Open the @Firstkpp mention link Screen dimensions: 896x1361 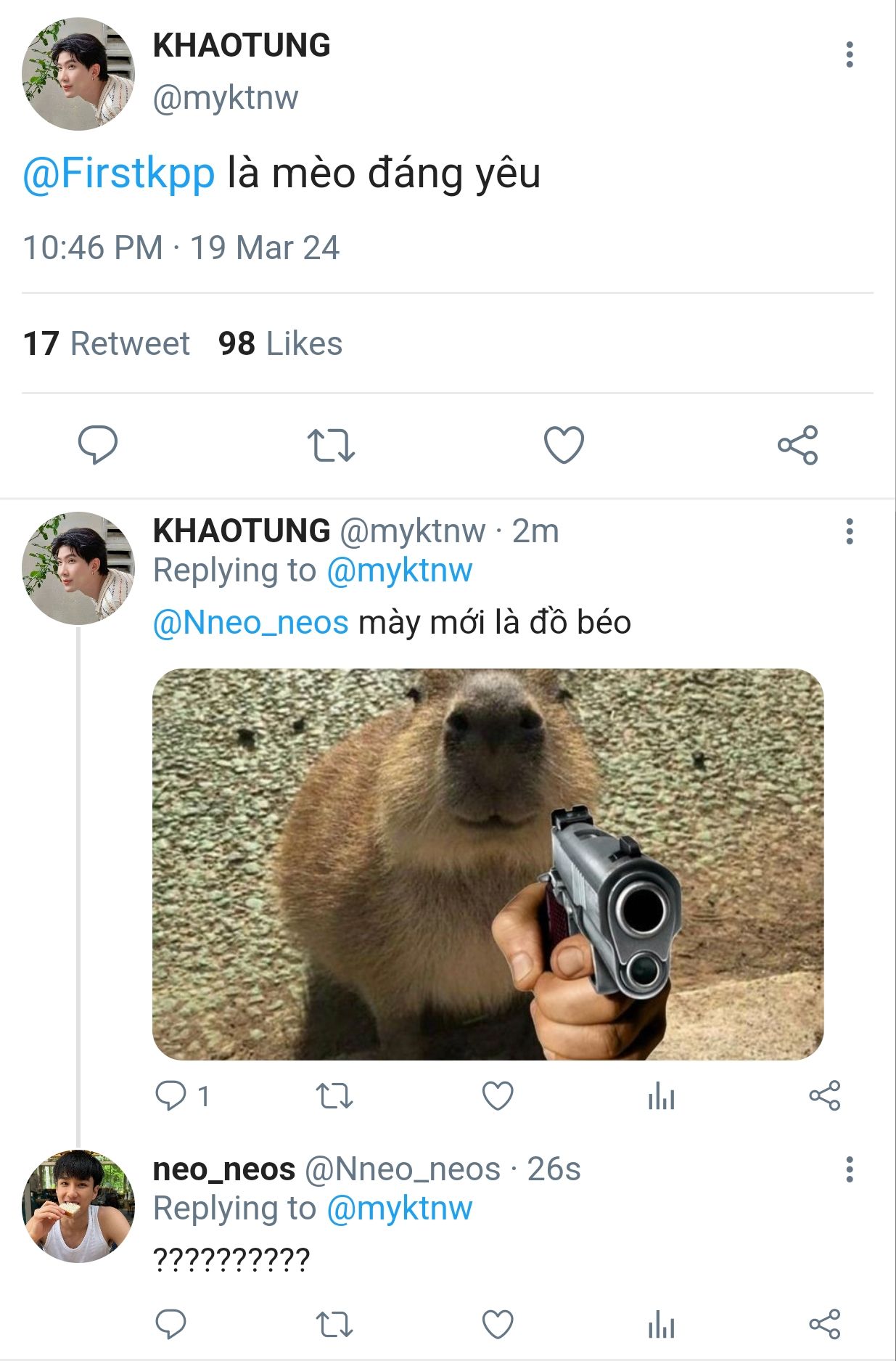coord(119,174)
